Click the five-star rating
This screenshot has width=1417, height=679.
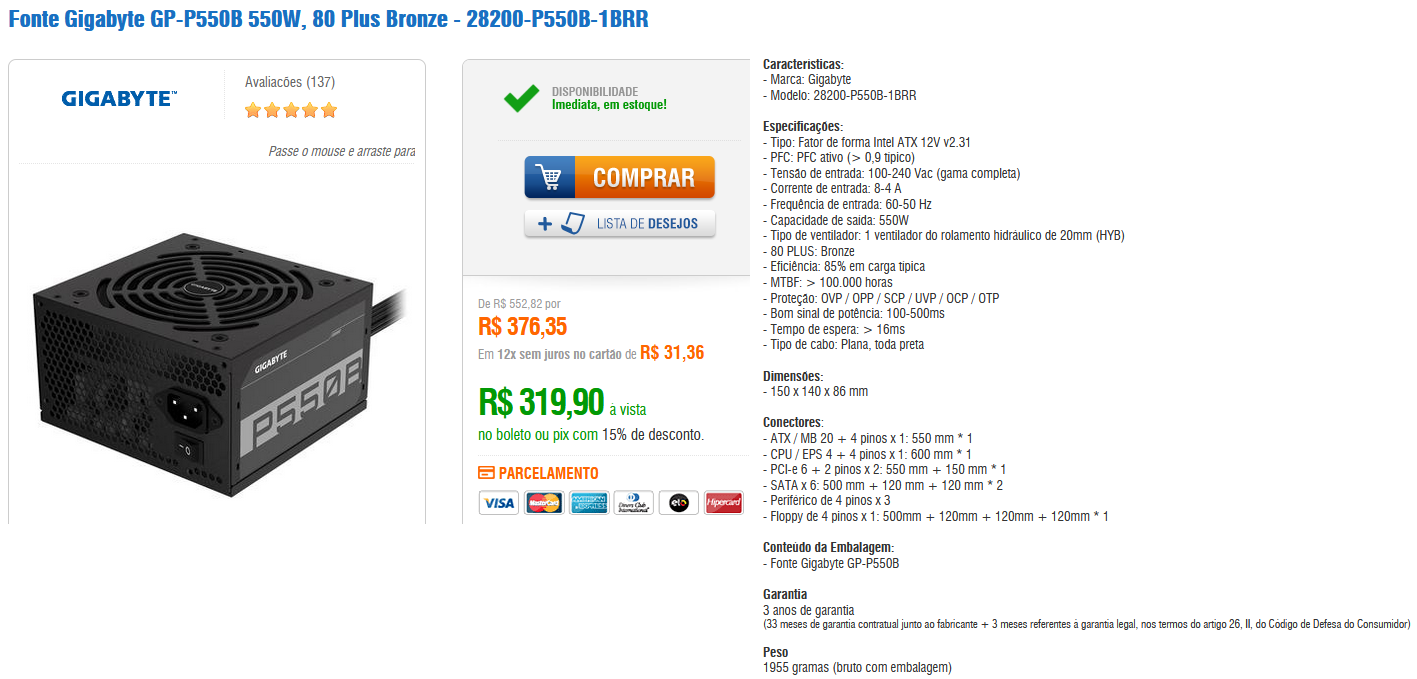(291, 110)
